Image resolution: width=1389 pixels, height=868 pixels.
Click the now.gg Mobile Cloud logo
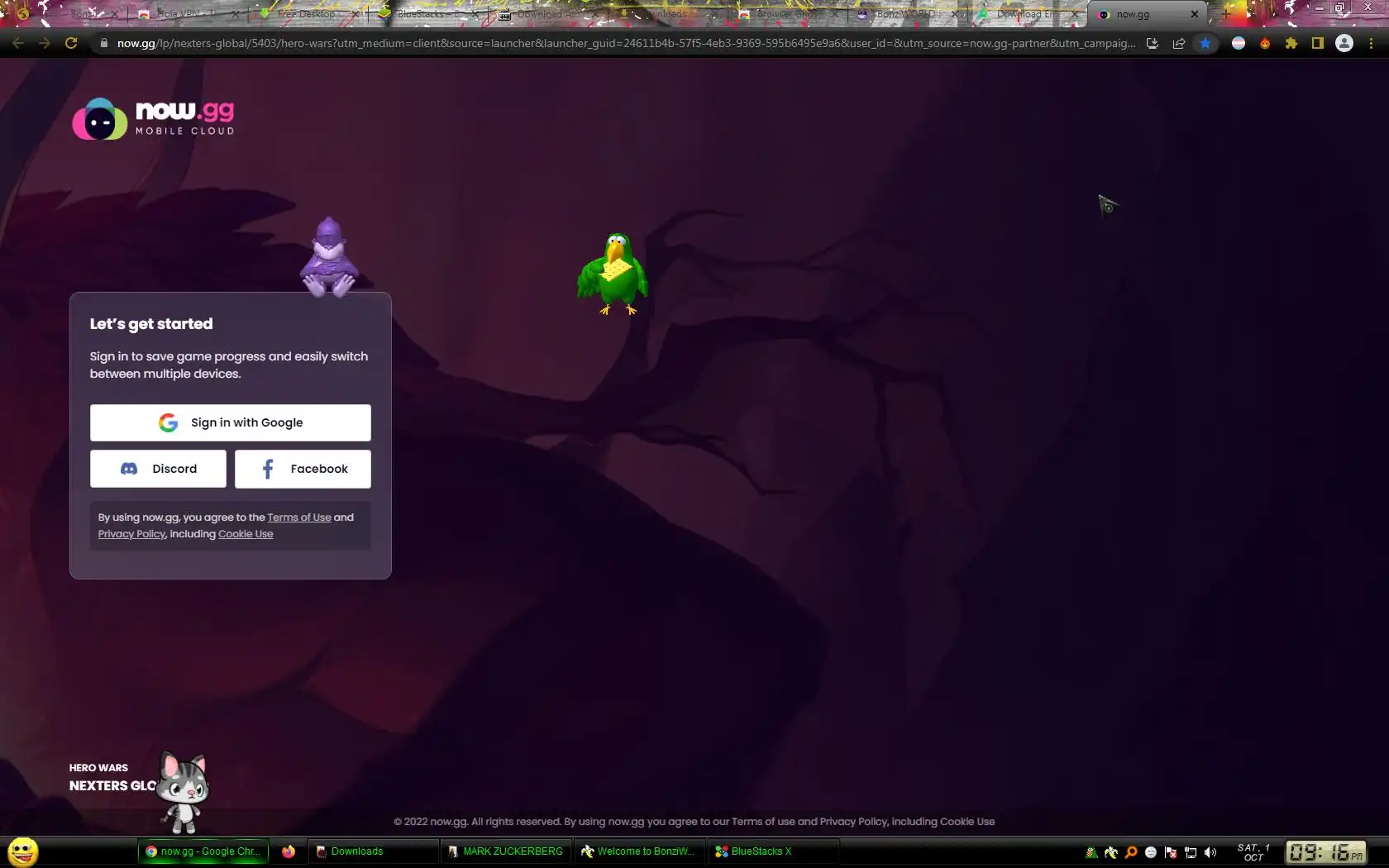[x=153, y=119]
